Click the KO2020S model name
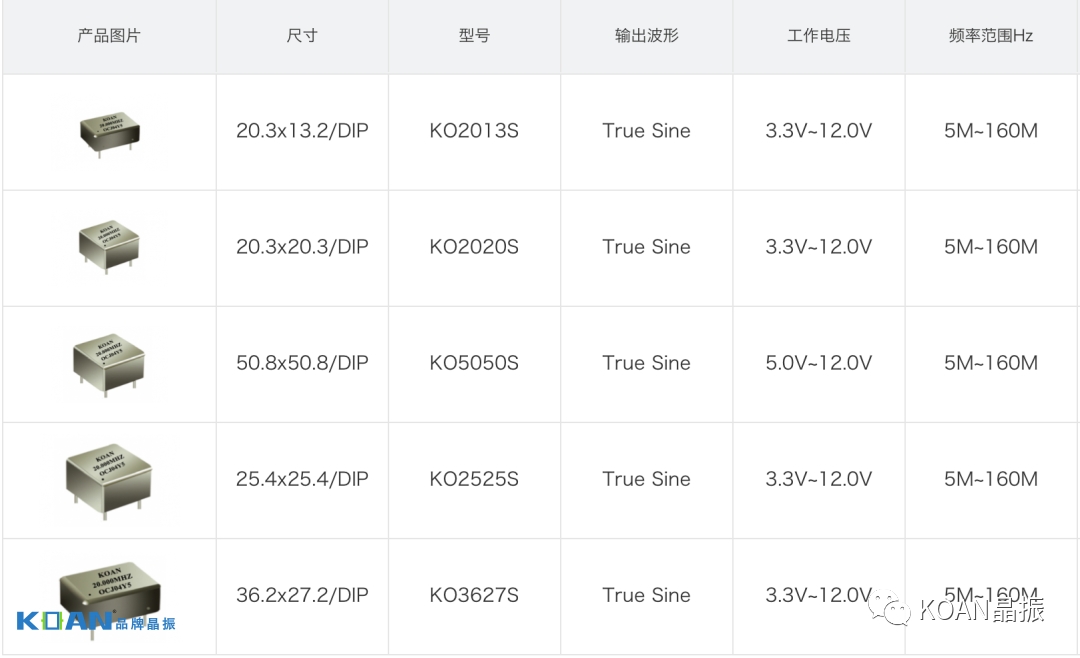This screenshot has height=658, width=1080. pyautogui.click(x=474, y=247)
